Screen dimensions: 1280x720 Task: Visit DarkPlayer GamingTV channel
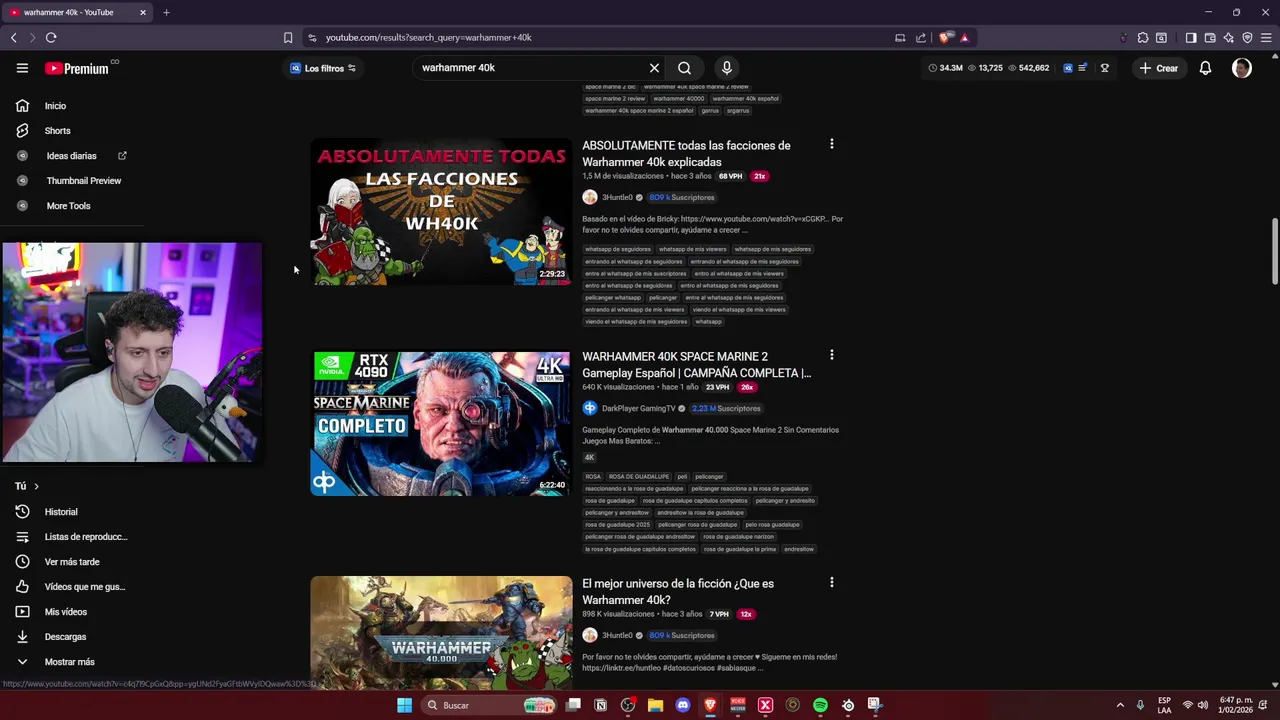639,408
